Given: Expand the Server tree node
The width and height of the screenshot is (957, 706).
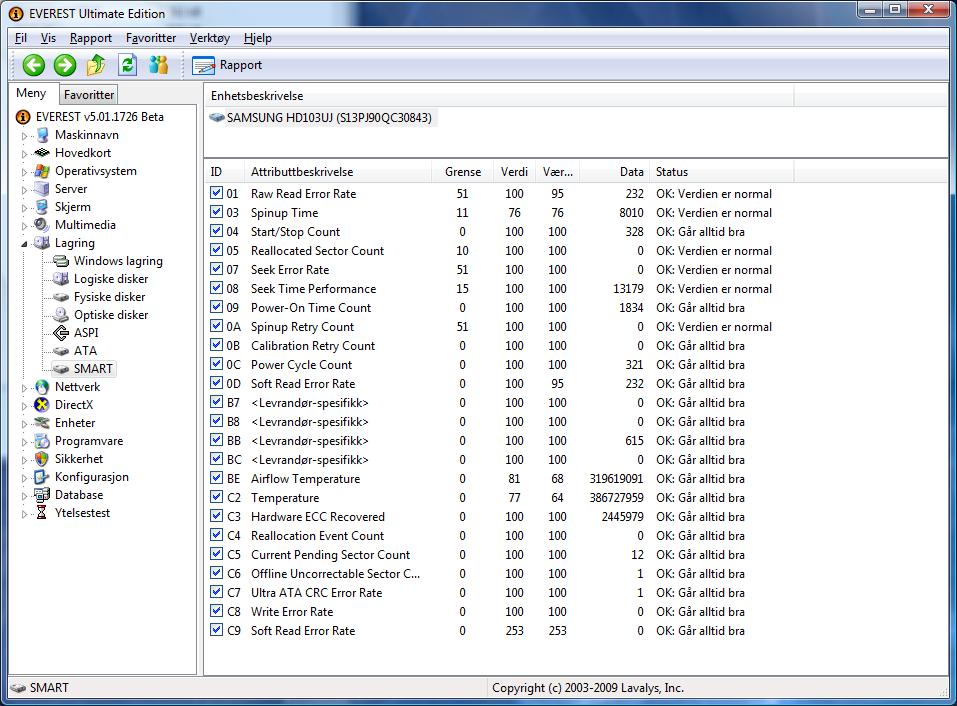Looking at the screenshot, I should pyautogui.click(x=24, y=190).
